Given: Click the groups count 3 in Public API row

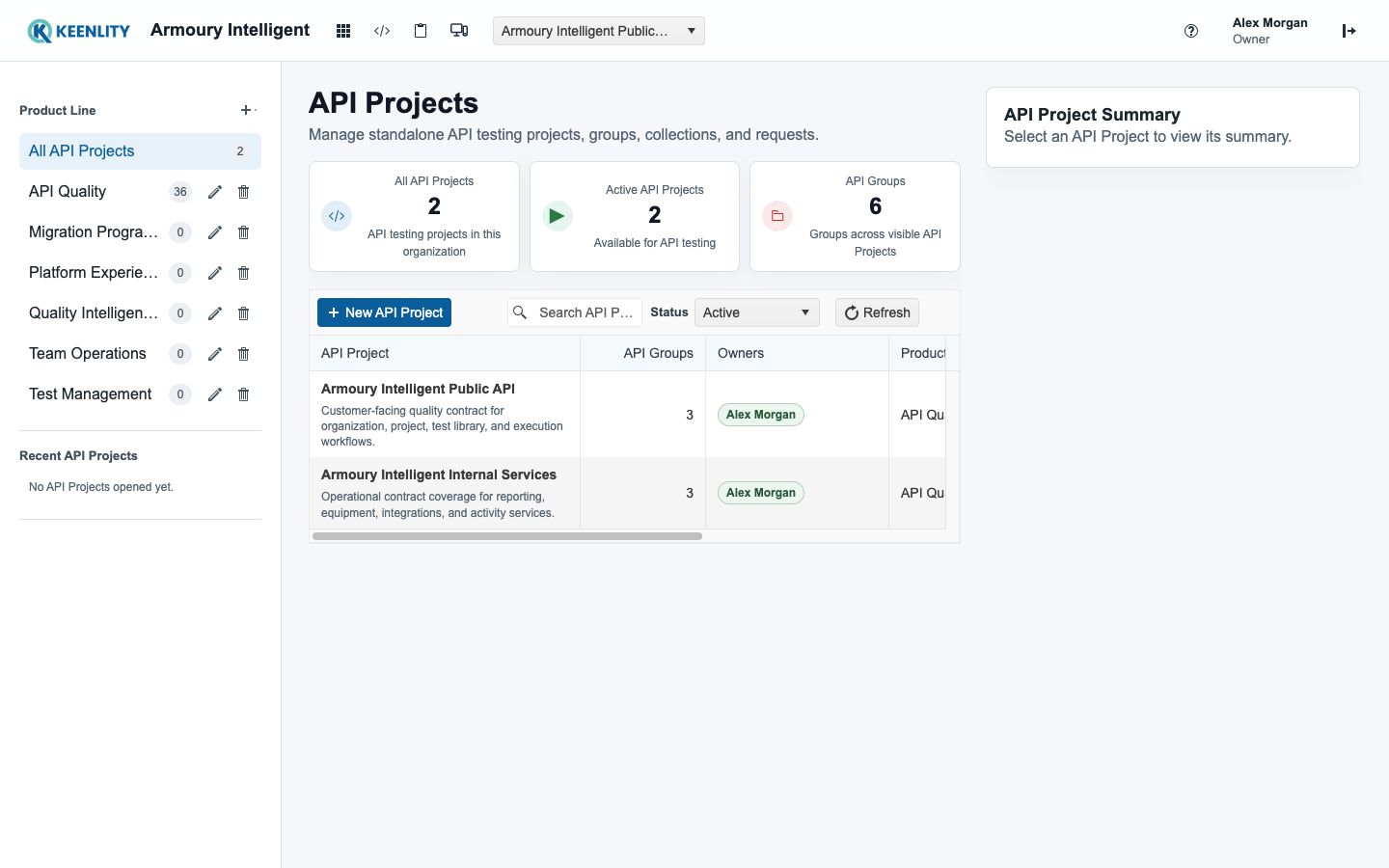Looking at the screenshot, I should coord(690,415).
